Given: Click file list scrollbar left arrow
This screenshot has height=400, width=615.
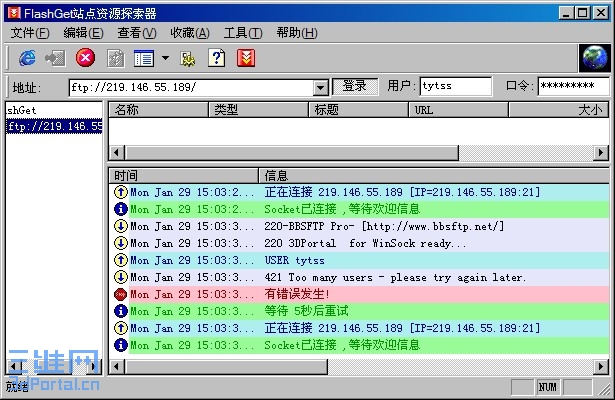Looking at the screenshot, I should click(x=116, y=153).
